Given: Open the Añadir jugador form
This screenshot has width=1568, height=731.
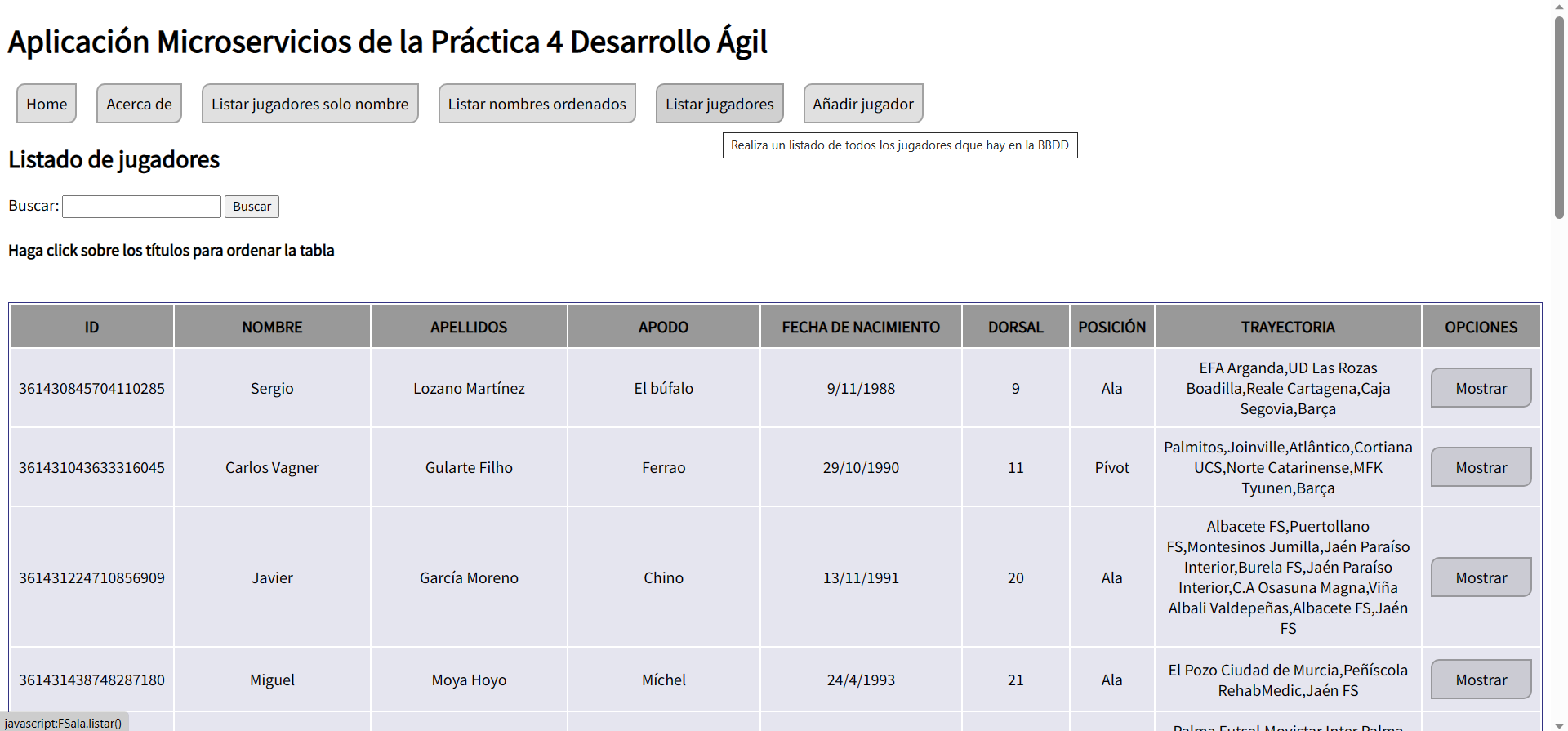Looking at the screenshot, I should pyautogui.click(x=863, y=104).
